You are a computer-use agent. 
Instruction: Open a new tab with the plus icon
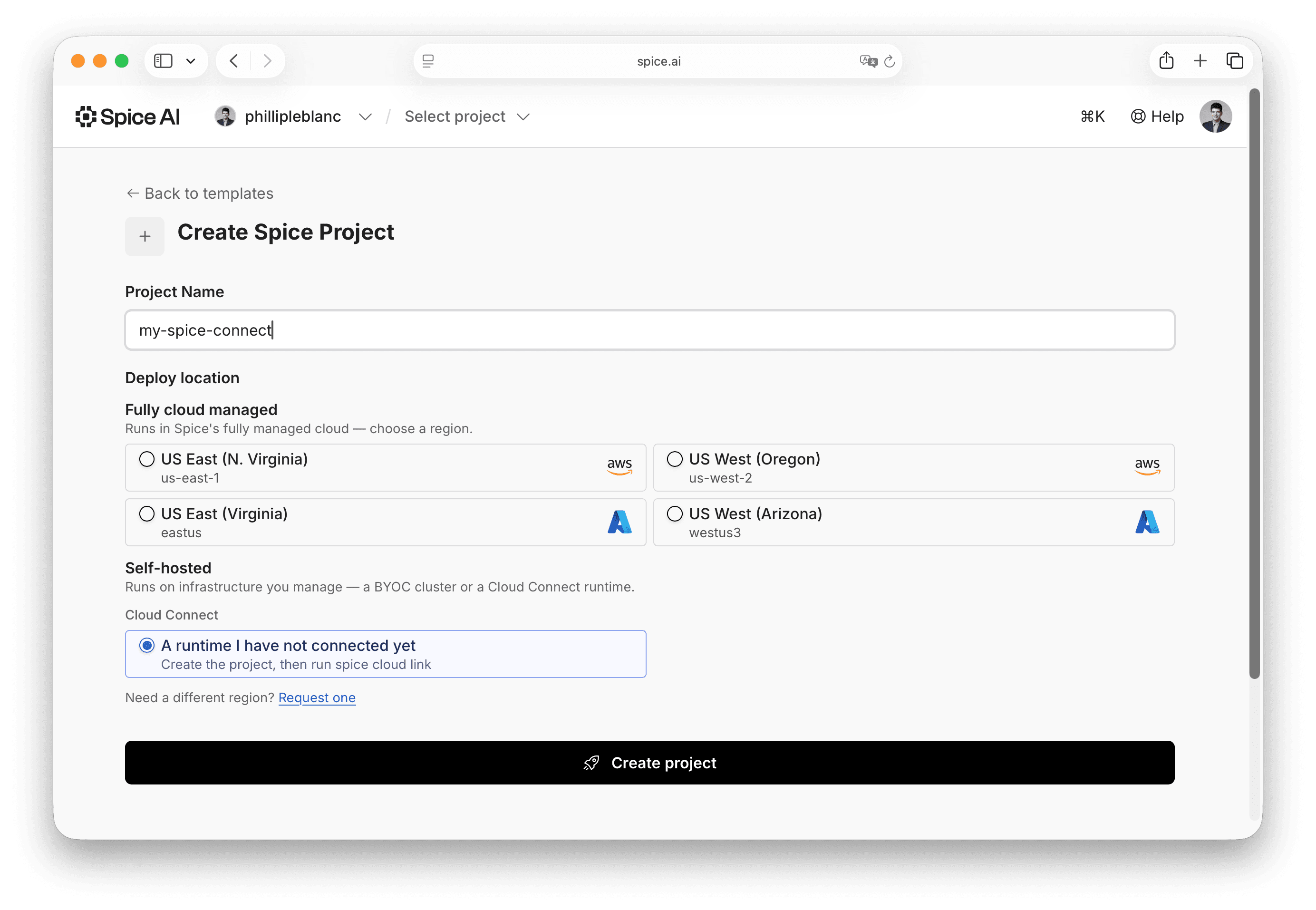pyautogui.click(x=1200, y=60)
